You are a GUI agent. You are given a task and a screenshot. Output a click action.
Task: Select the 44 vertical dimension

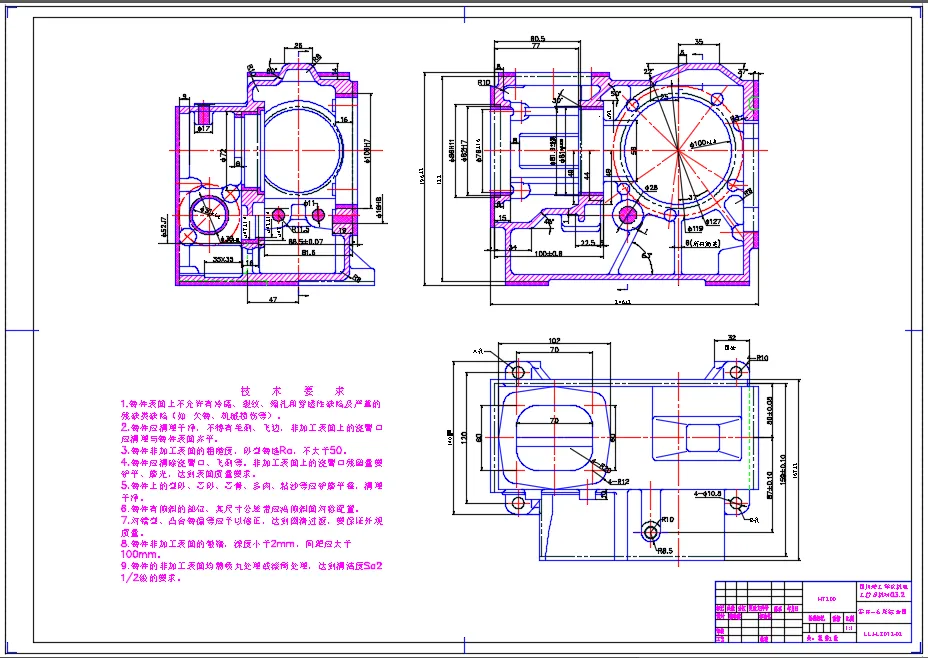(x=587, y=176)
